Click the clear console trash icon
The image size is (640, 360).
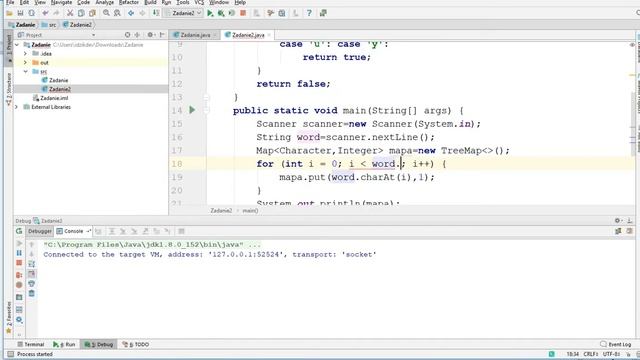click(31, 293)
